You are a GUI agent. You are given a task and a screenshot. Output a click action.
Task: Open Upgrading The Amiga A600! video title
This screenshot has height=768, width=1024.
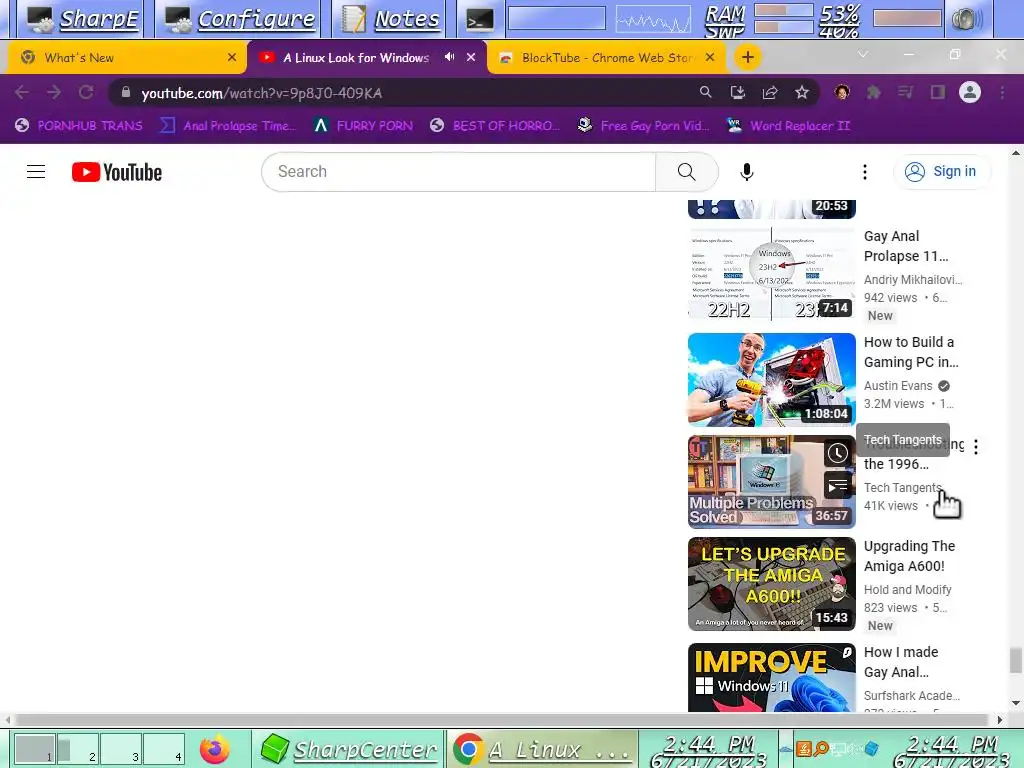(909, 556)
